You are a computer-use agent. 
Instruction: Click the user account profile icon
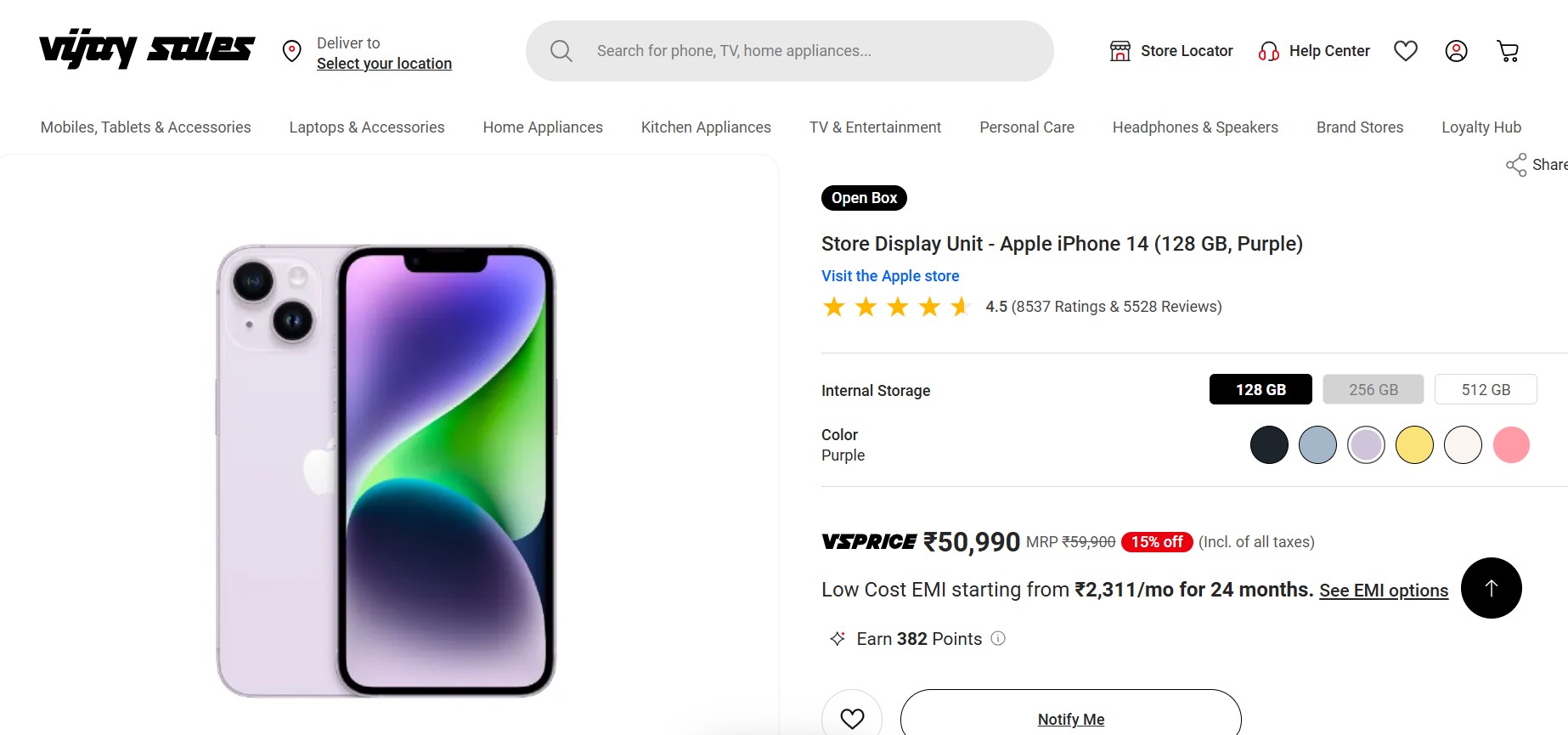pyautogui.click(x=1456, y=51)
